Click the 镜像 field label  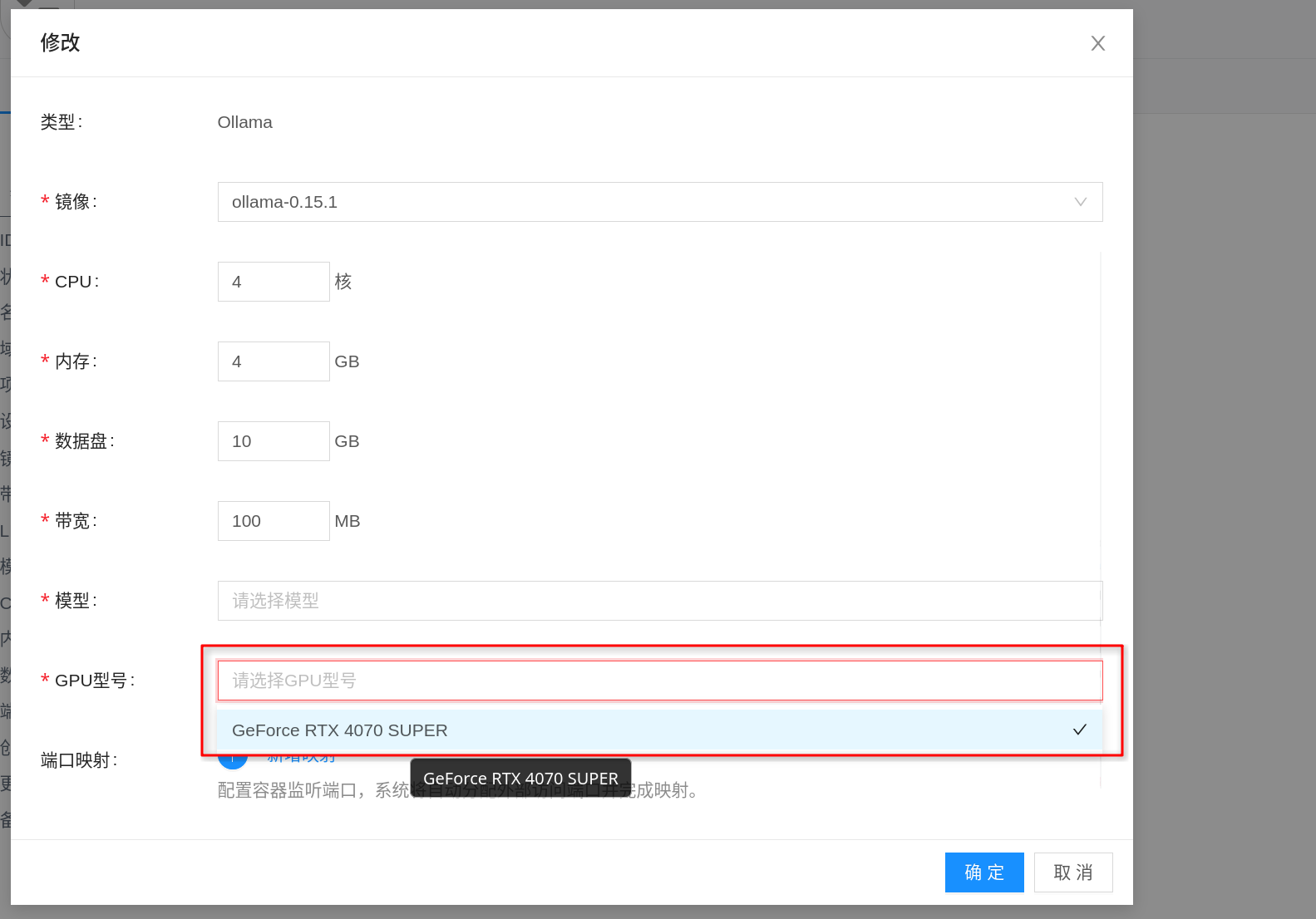pos(76,202)
